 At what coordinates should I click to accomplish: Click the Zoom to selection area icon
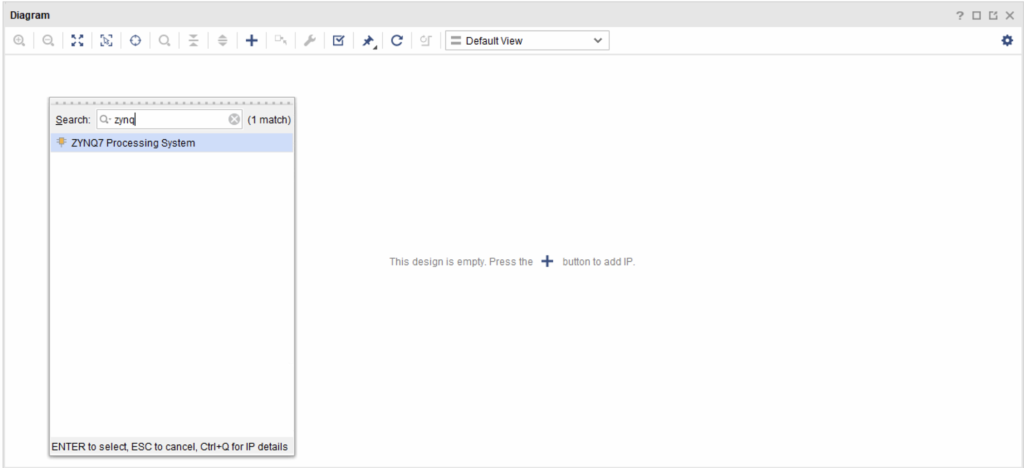[106, 41]
